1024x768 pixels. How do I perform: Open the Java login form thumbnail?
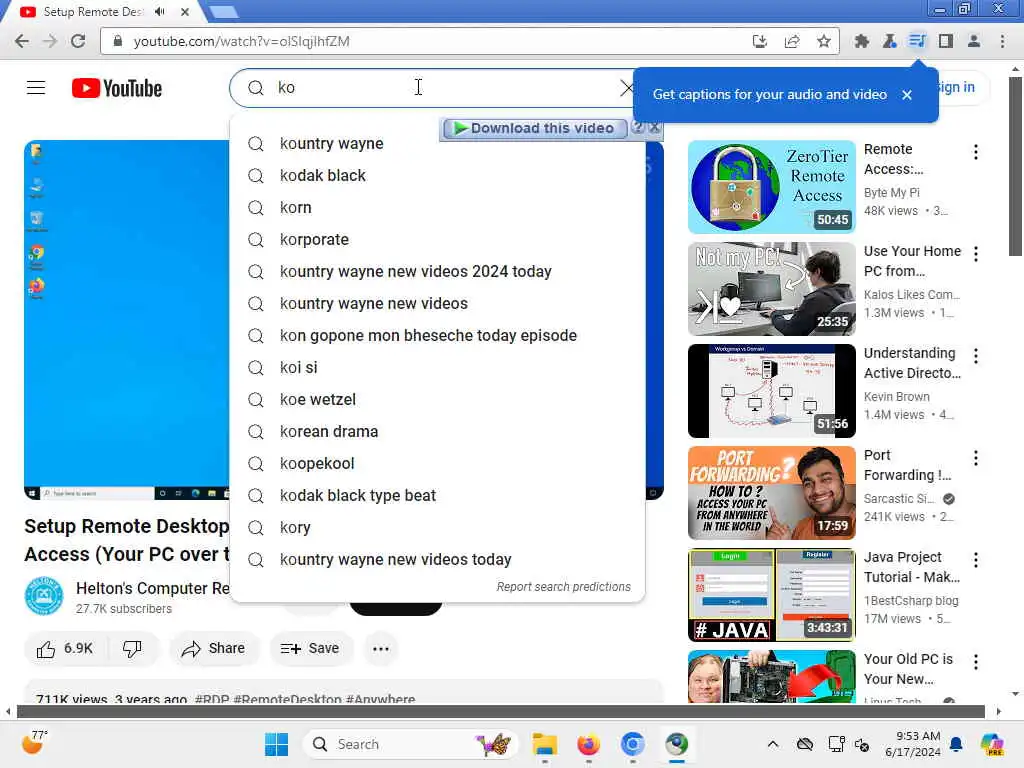click(771, 594)
